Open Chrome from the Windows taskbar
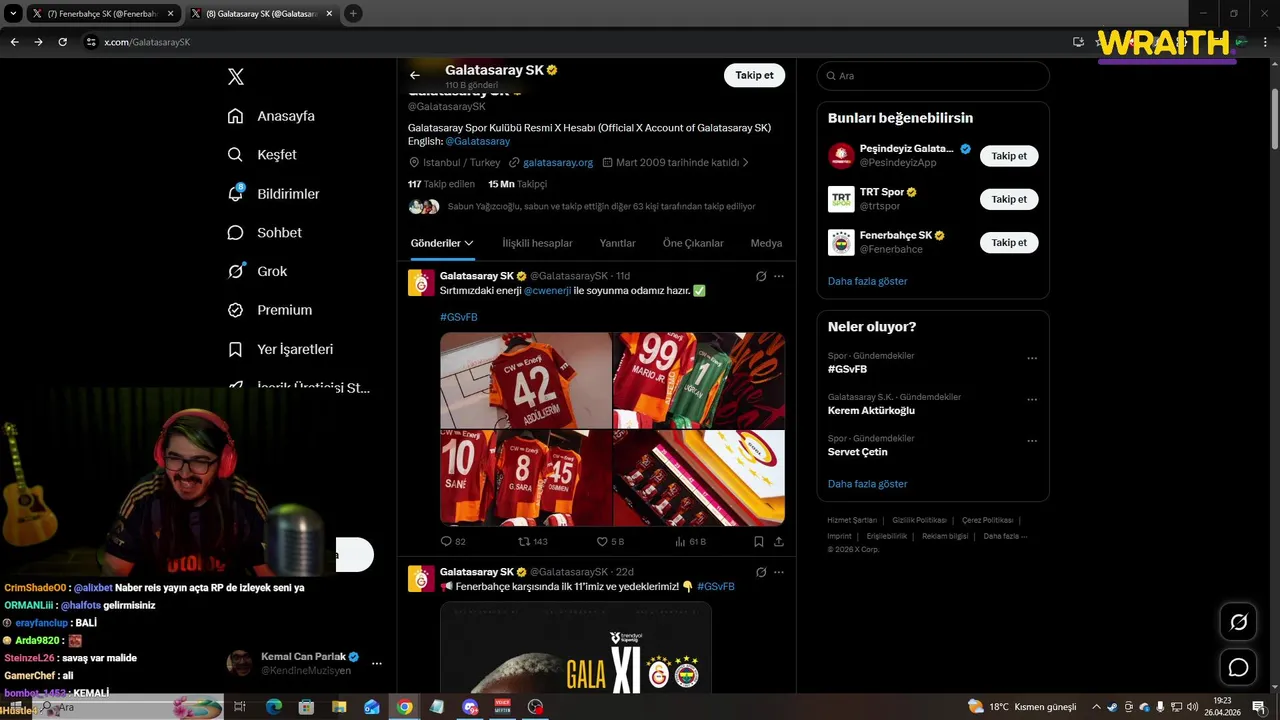The image size is (1280, 720). pyautogui.click(x=404, y=707)
